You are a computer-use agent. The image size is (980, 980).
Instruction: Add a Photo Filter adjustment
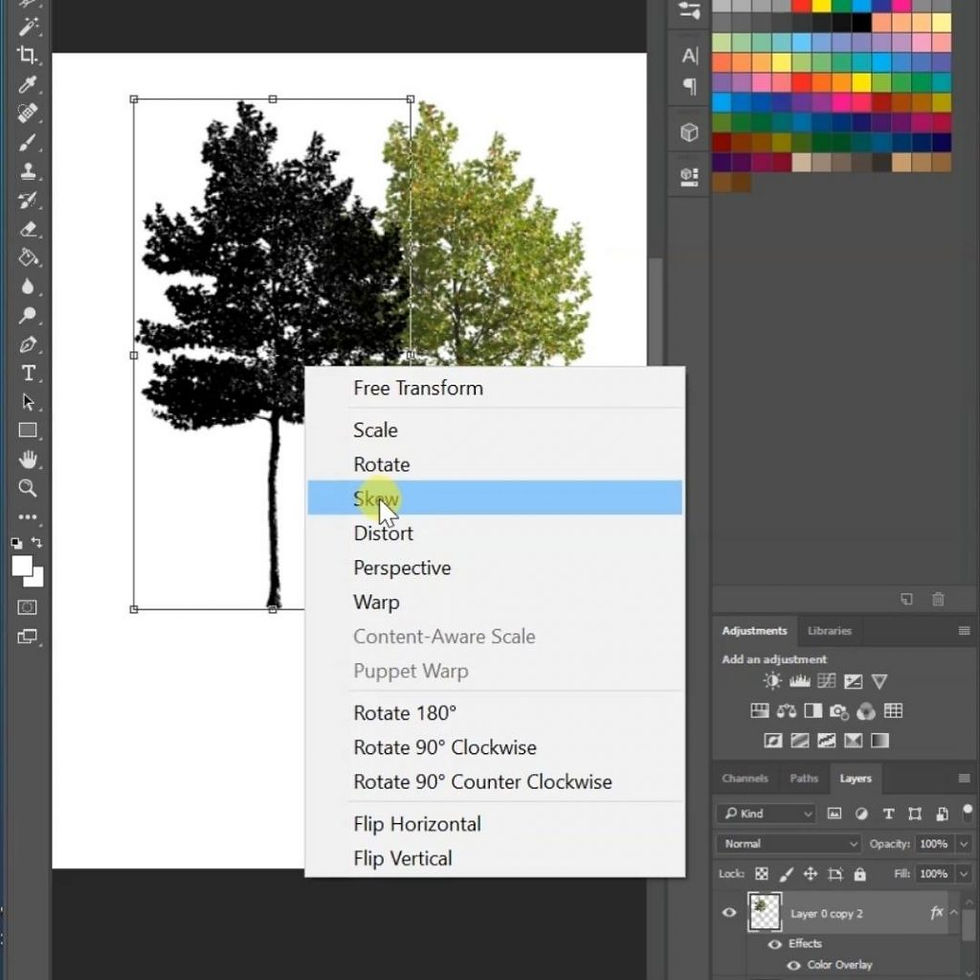(839, 711)
